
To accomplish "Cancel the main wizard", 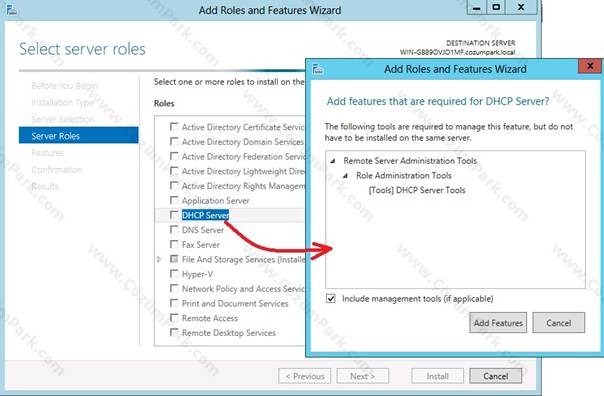I will click(x=496, y=376).
